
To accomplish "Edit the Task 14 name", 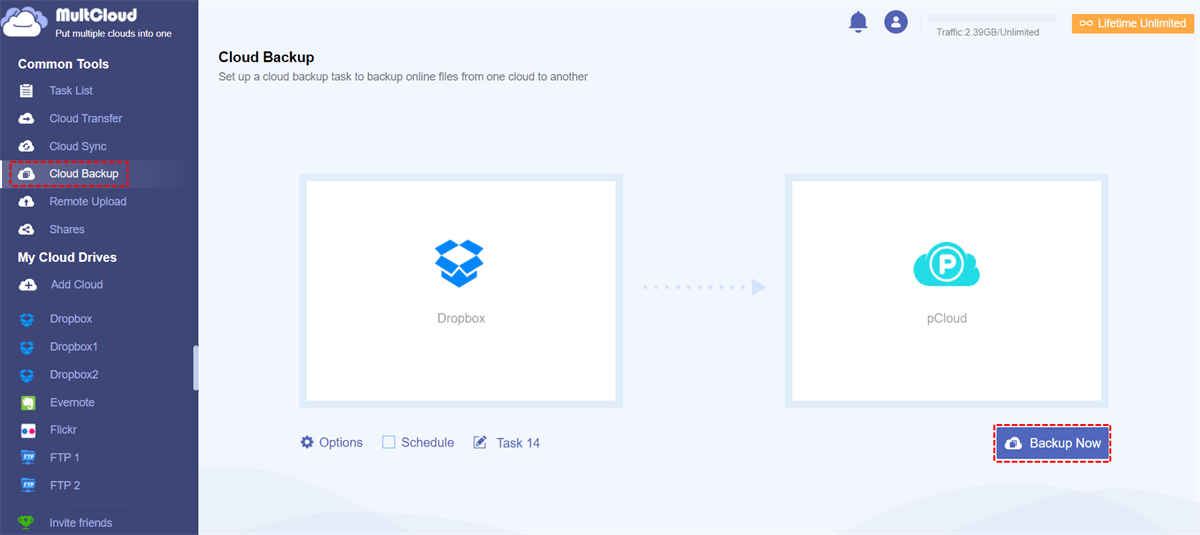I will click(x=518, y=442).
